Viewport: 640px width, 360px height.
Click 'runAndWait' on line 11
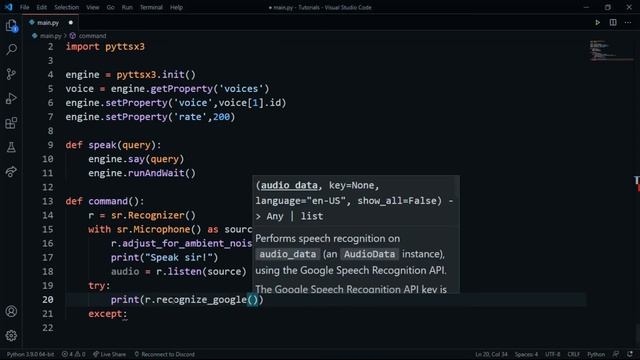(x=156, y=173)
